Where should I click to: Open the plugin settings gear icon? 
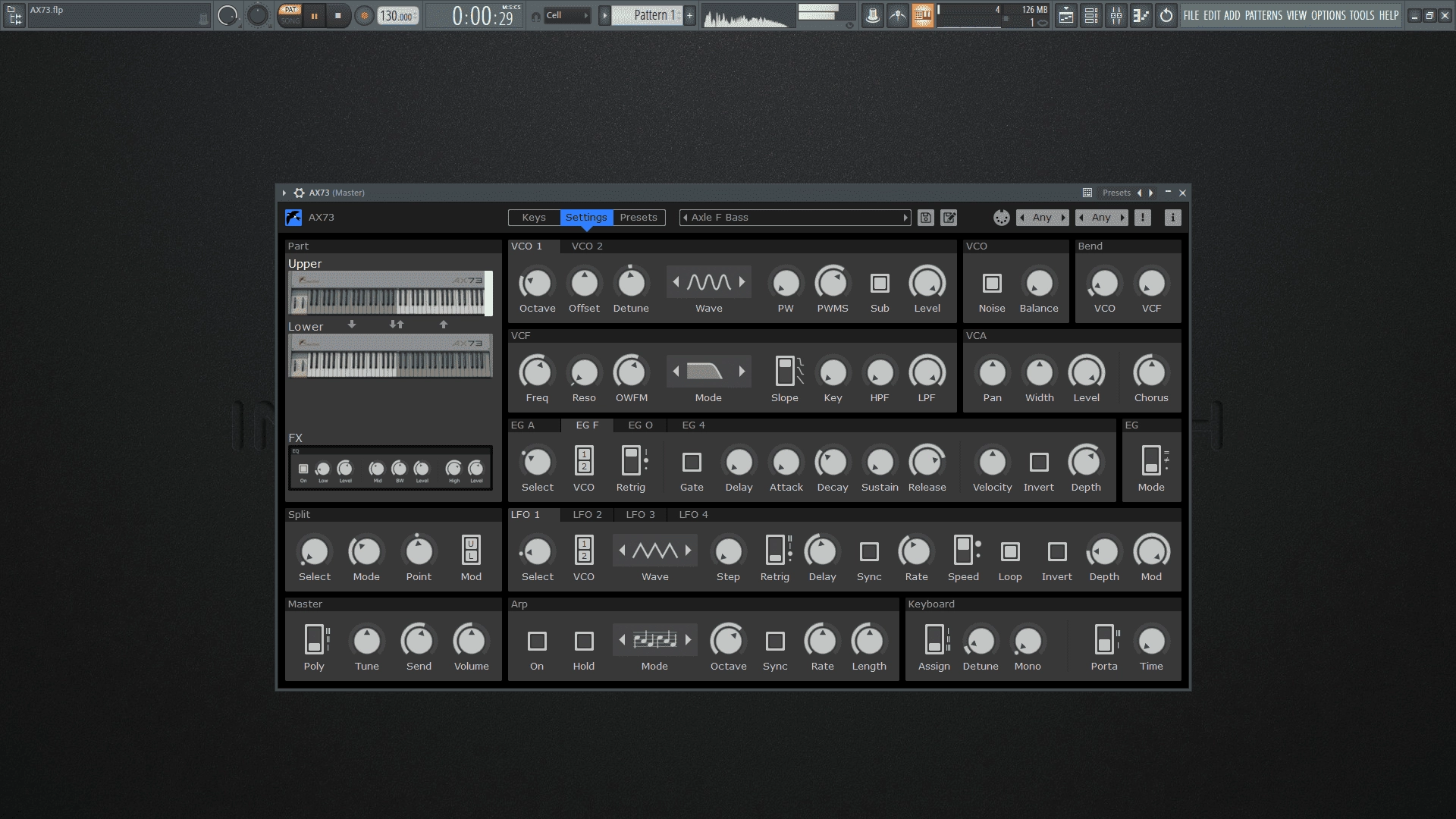[299, 193]
